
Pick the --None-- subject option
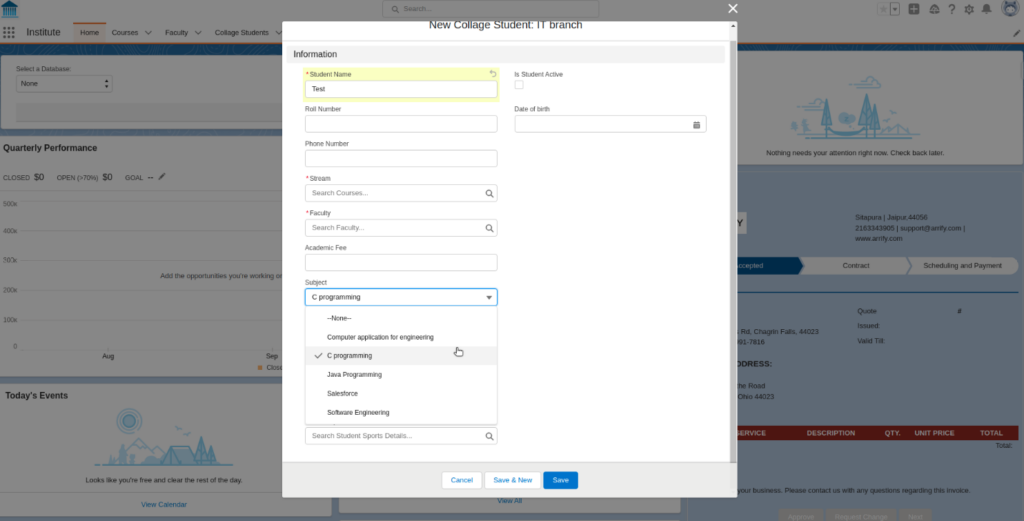coord(339,318)
